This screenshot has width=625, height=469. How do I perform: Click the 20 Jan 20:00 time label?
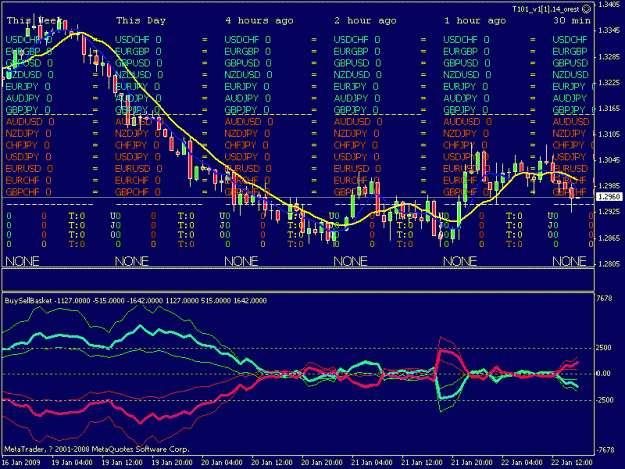click(322, 463)
